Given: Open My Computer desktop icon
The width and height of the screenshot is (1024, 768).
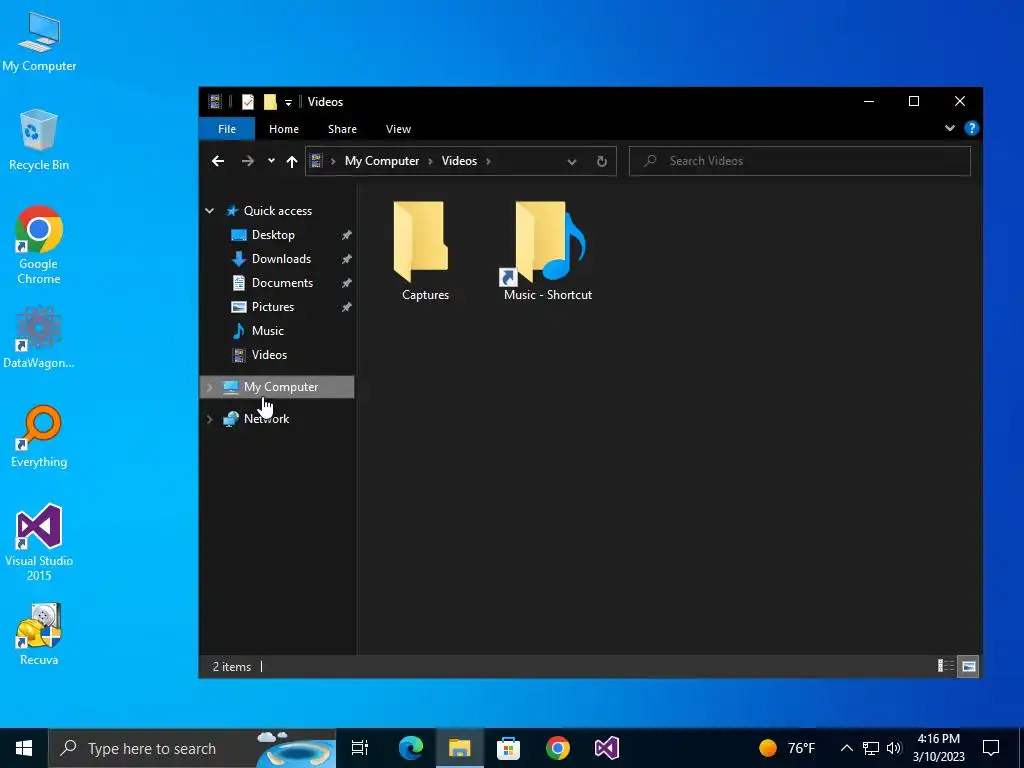Looking at the screenshot, I should pos(39,42).
